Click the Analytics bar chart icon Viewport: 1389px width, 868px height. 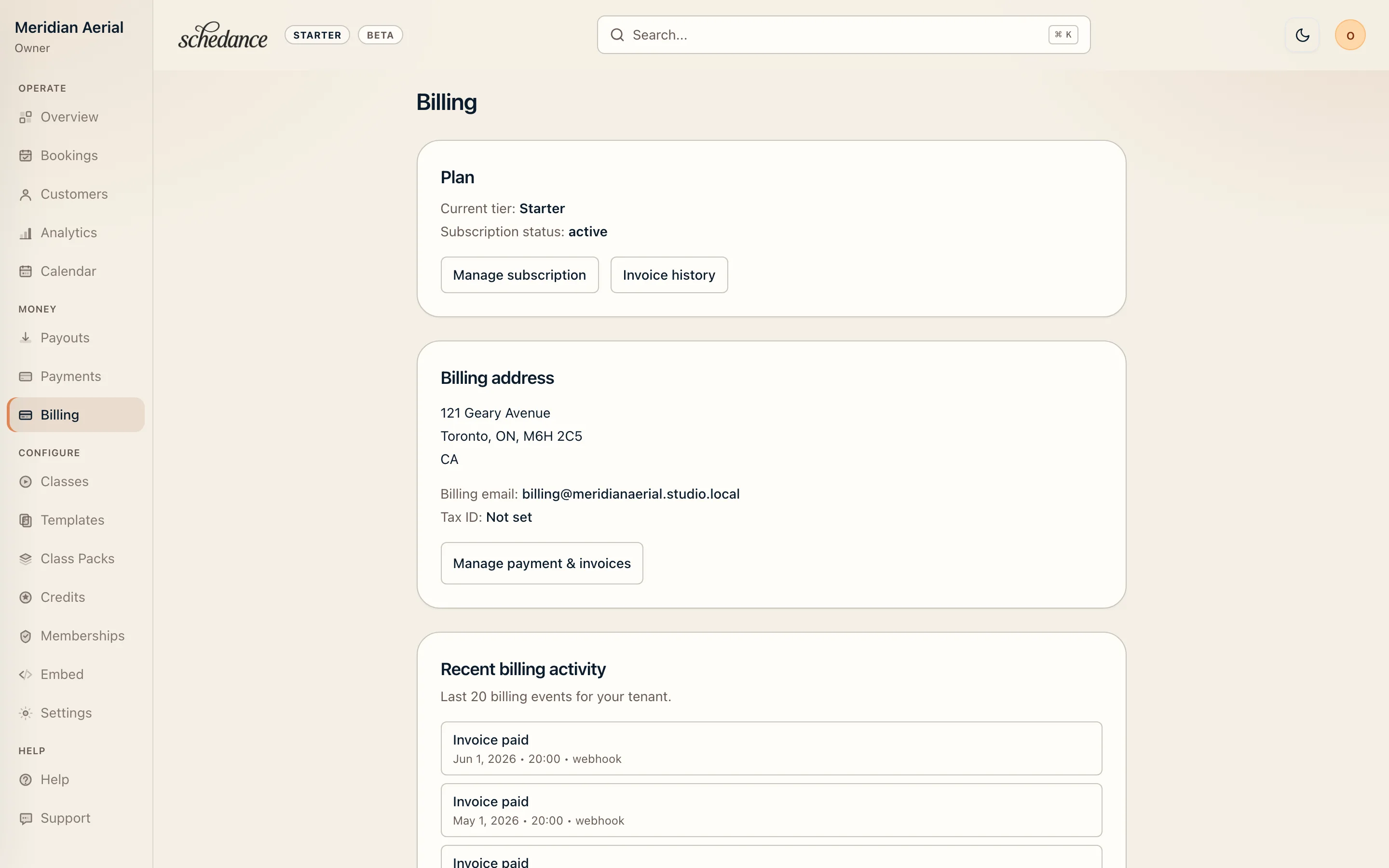coord(25,233)
